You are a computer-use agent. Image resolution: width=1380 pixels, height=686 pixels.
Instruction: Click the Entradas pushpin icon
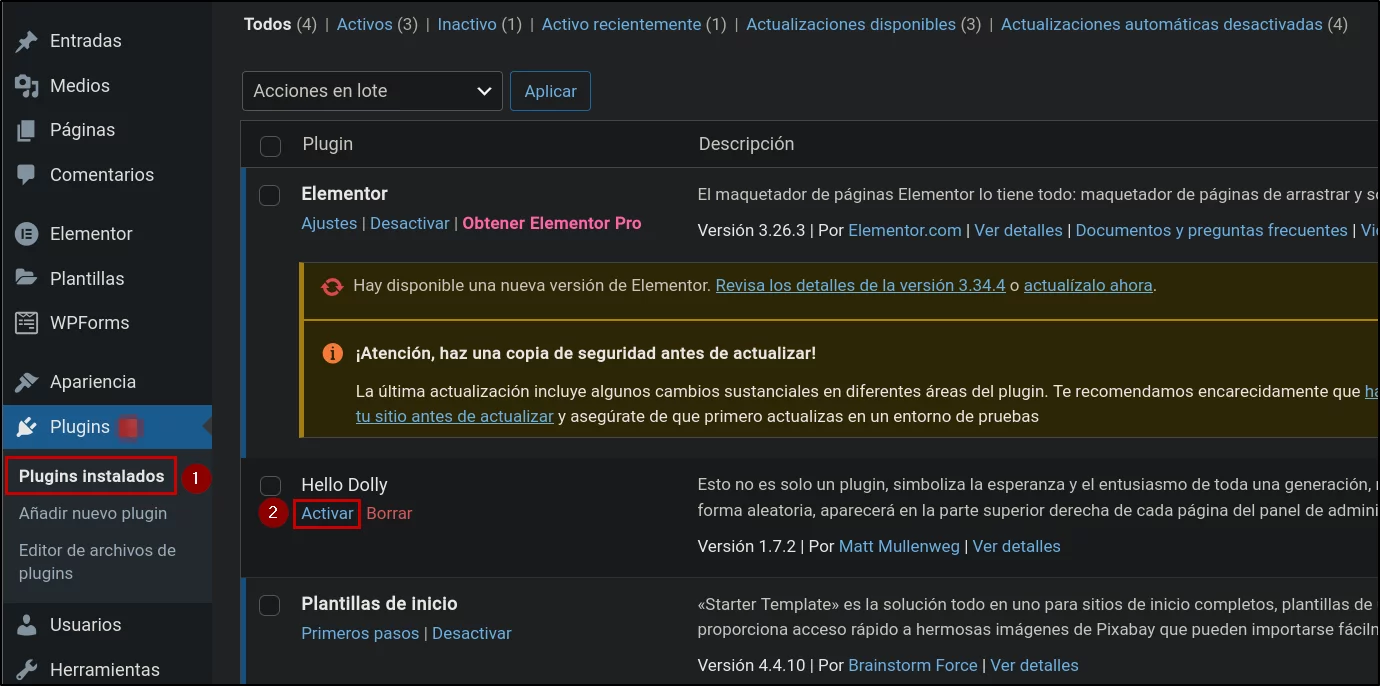coord(27,41)
